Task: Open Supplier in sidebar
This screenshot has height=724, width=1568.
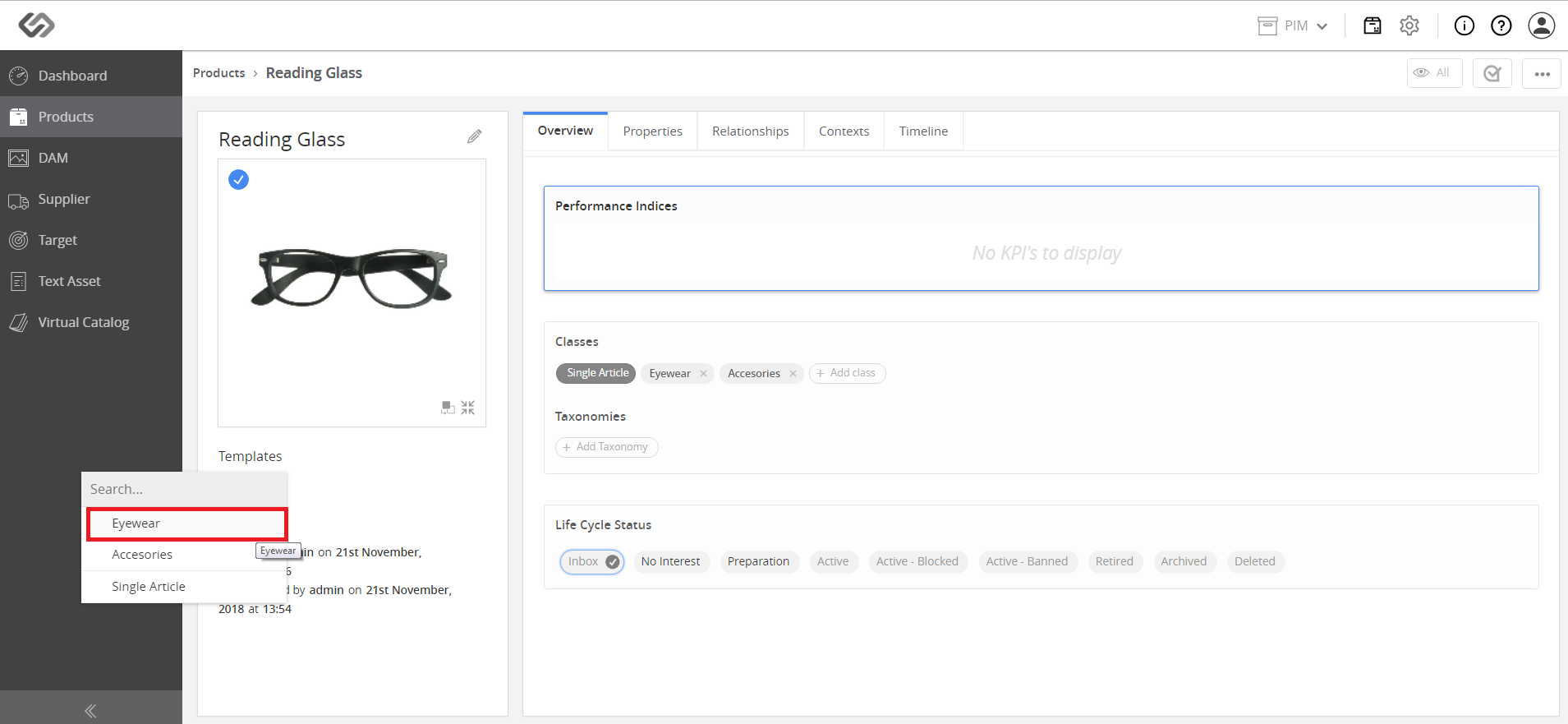Action: click(x=91, y=199)
